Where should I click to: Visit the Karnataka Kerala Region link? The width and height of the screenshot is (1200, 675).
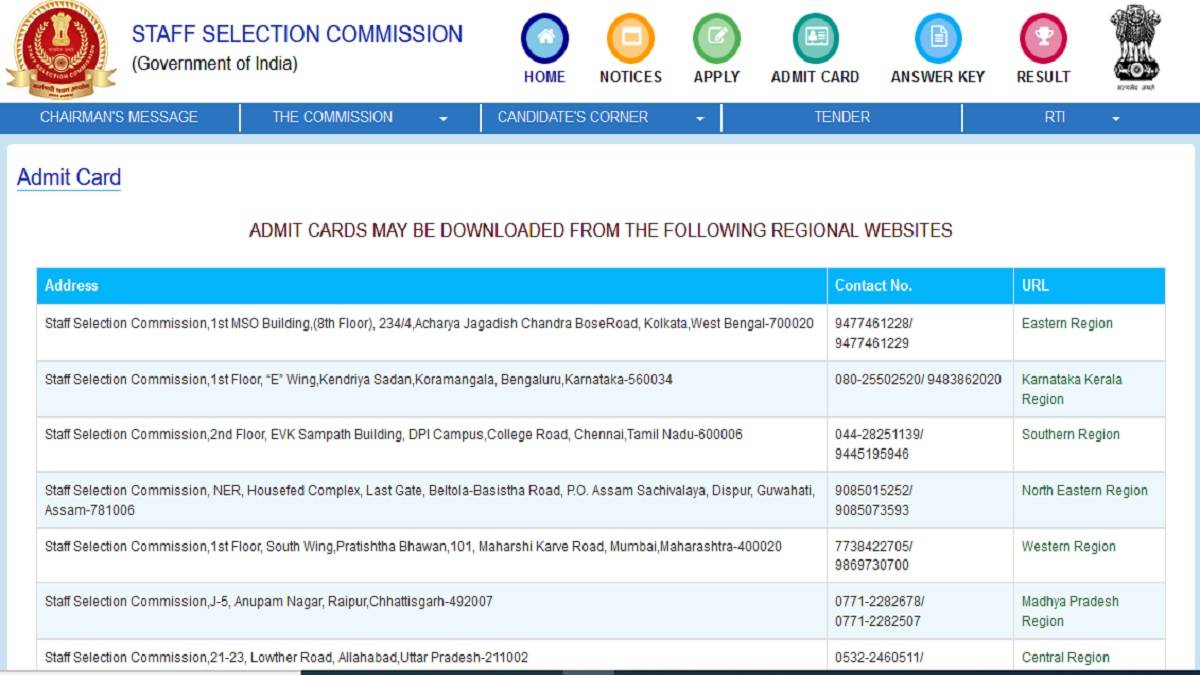coord(1070,389)
